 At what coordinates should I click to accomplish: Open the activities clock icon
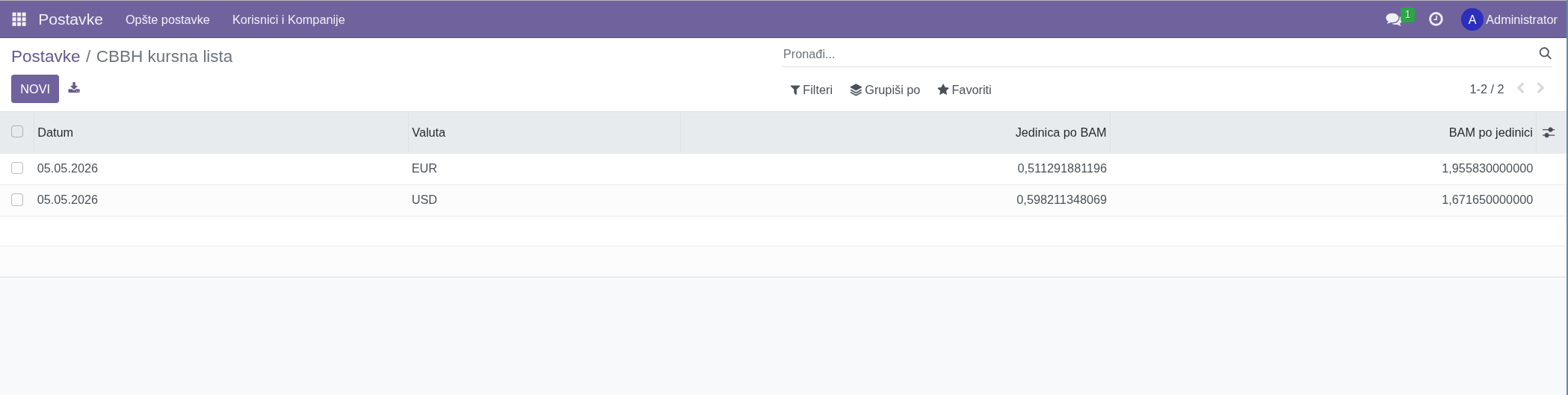1436,19
